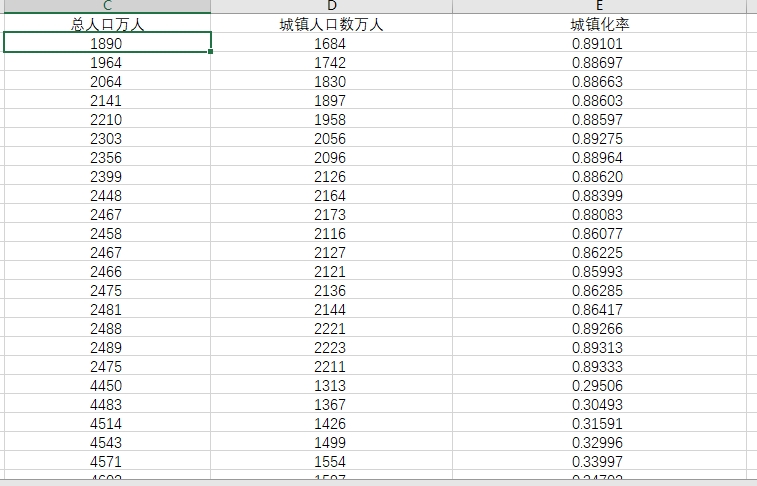Screen dimensions: 757x486
Task: Select cell with value 1426
Action: pos(332,423)
